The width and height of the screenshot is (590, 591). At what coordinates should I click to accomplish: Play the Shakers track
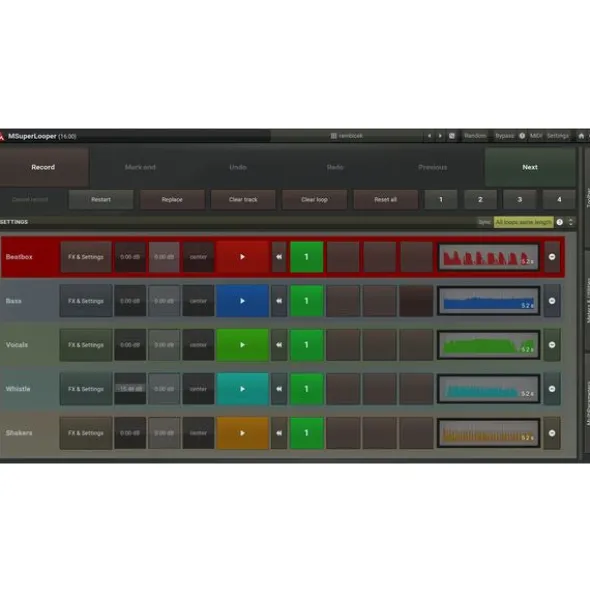point(242,433)
